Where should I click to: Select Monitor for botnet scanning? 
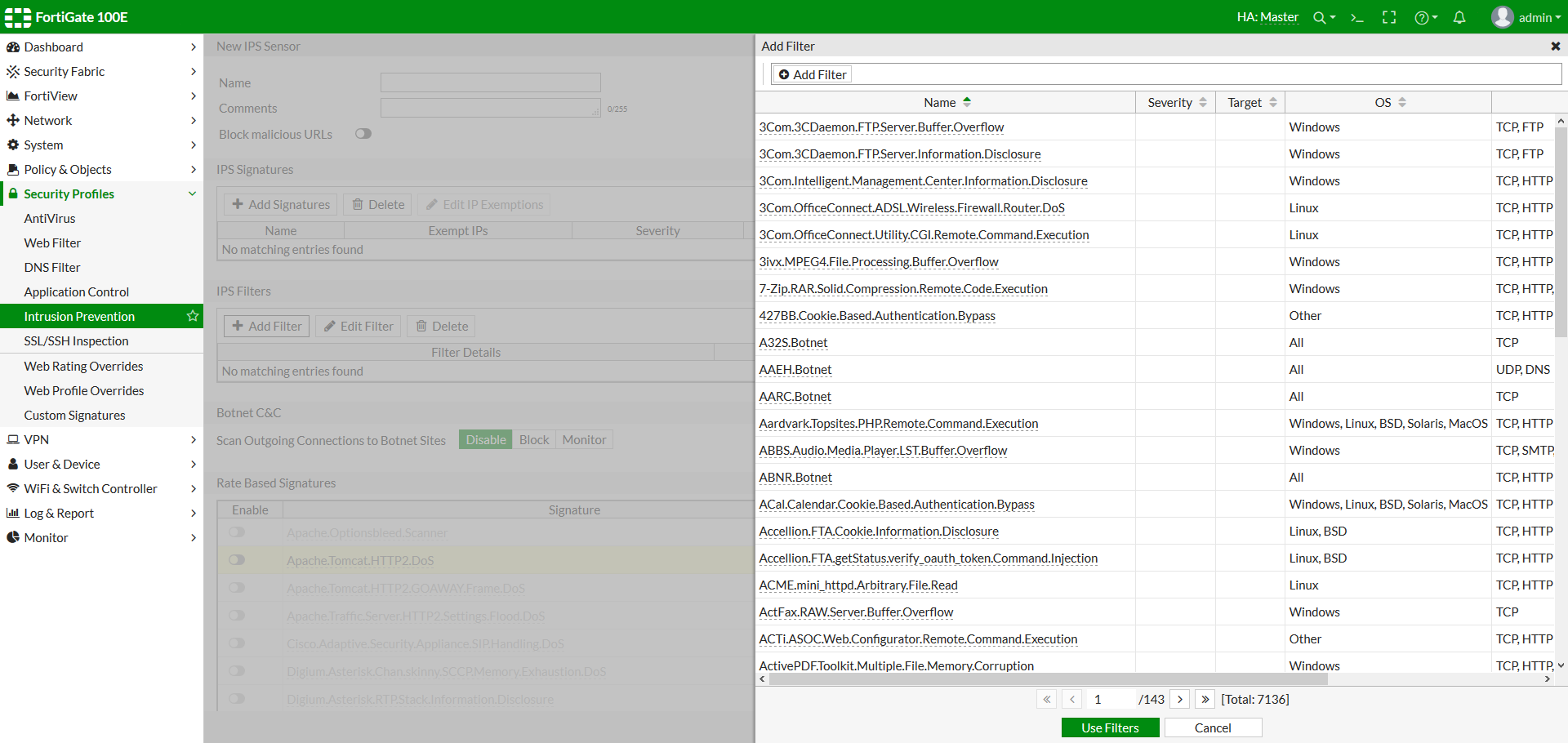584,440
